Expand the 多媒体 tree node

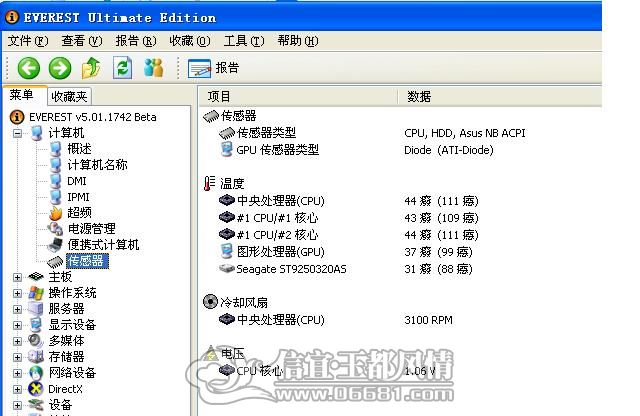coord(17,341)
